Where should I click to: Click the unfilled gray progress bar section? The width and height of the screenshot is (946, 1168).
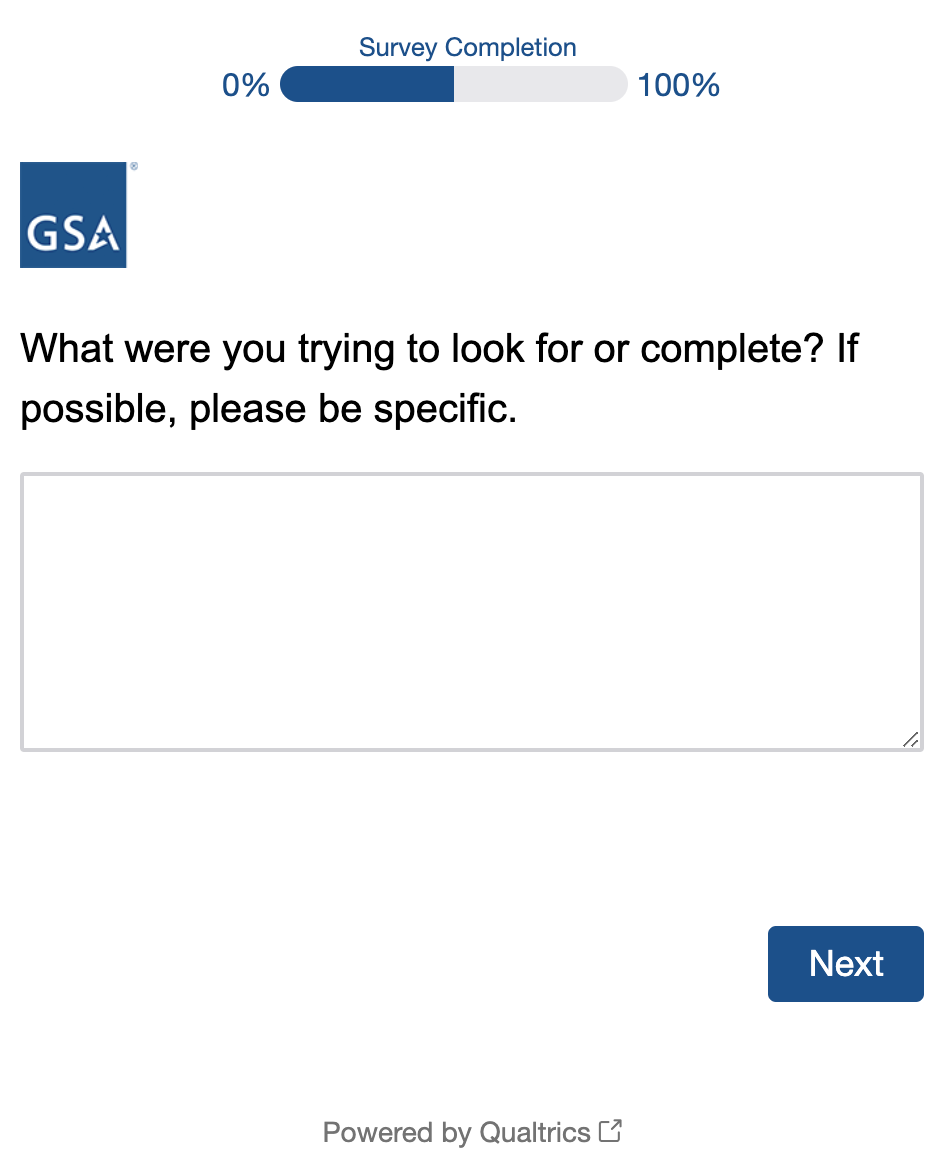540,85
